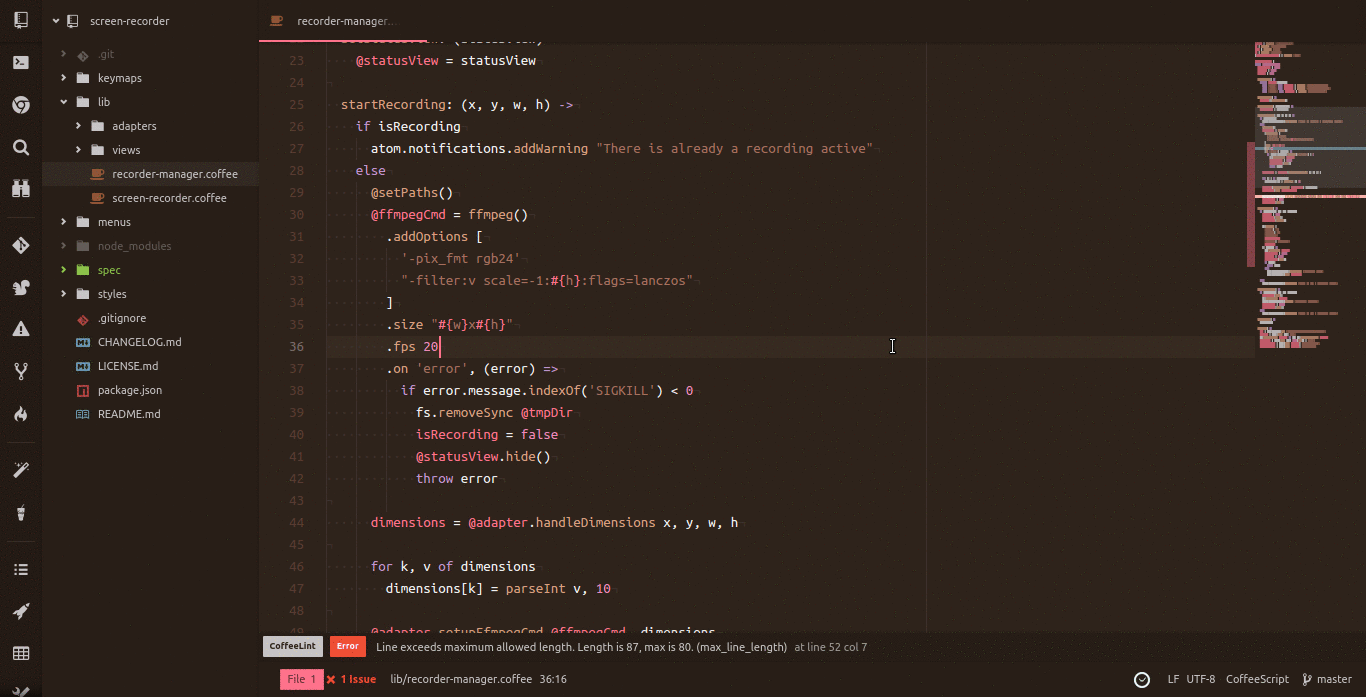This screenshot has height=697, width=1366.
Task: Open the lint warnings triangle icon
Action: (x=20, y=329)
